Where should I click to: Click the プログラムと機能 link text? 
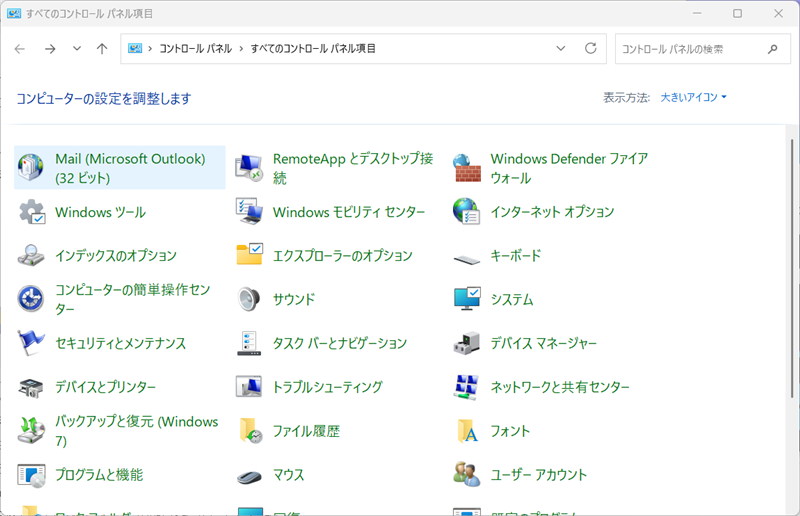(99, 475)
